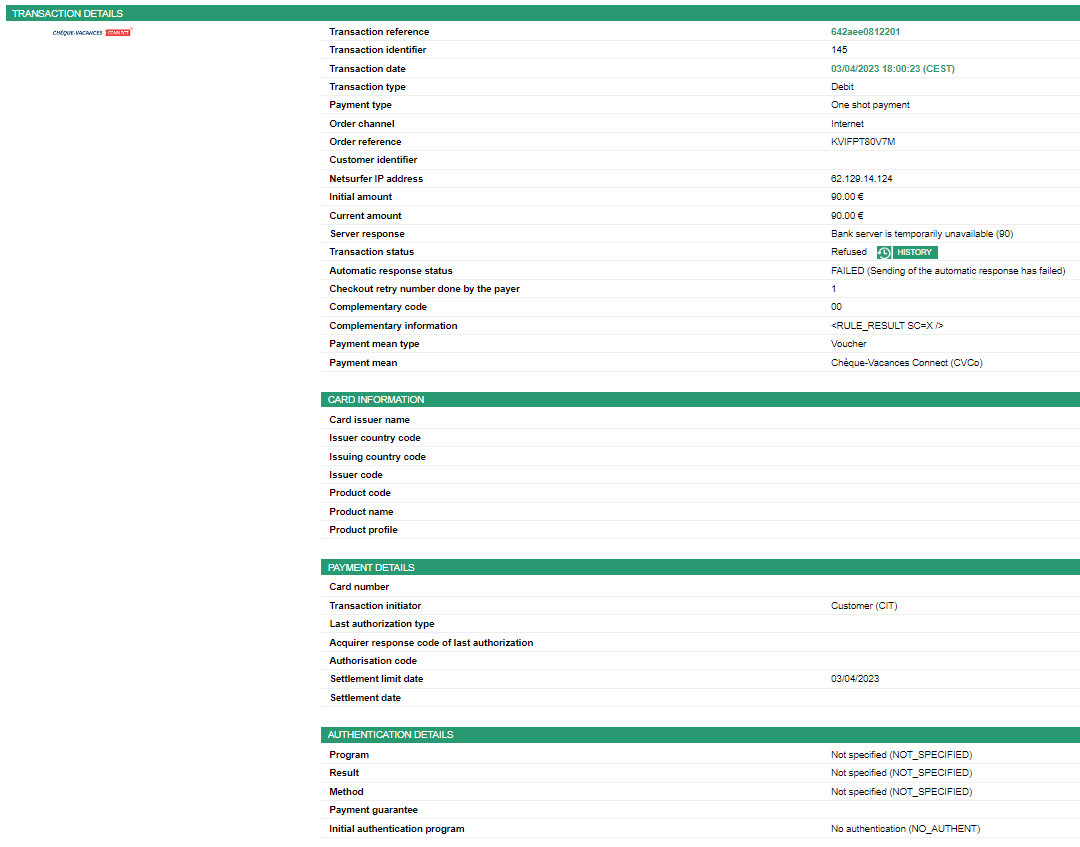The width and height of the screenshot is (1080, 847).
Task: Click the server response message value
Action: [x=922, y=234]
